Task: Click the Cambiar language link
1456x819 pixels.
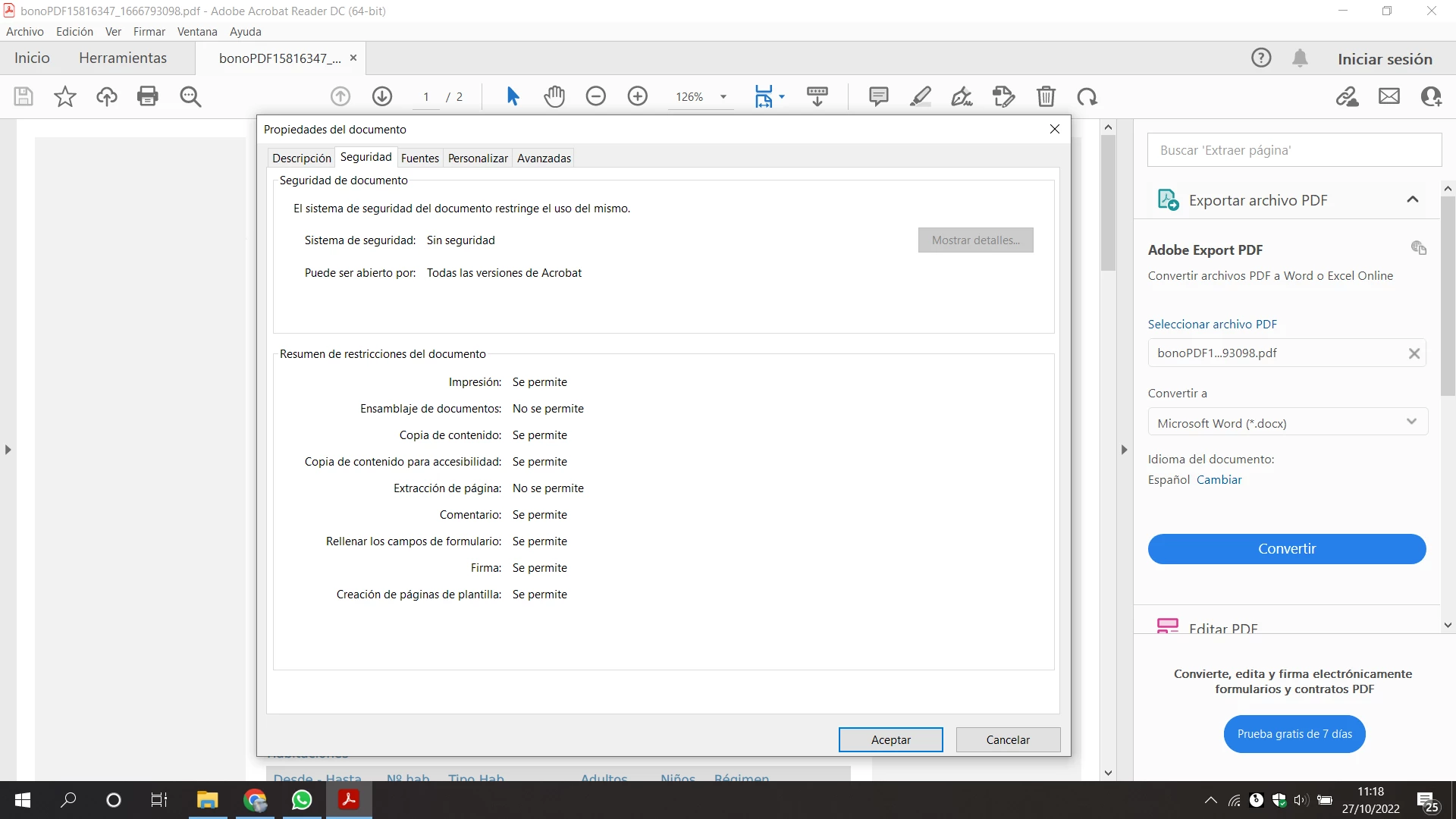Action: [1219, 479]
